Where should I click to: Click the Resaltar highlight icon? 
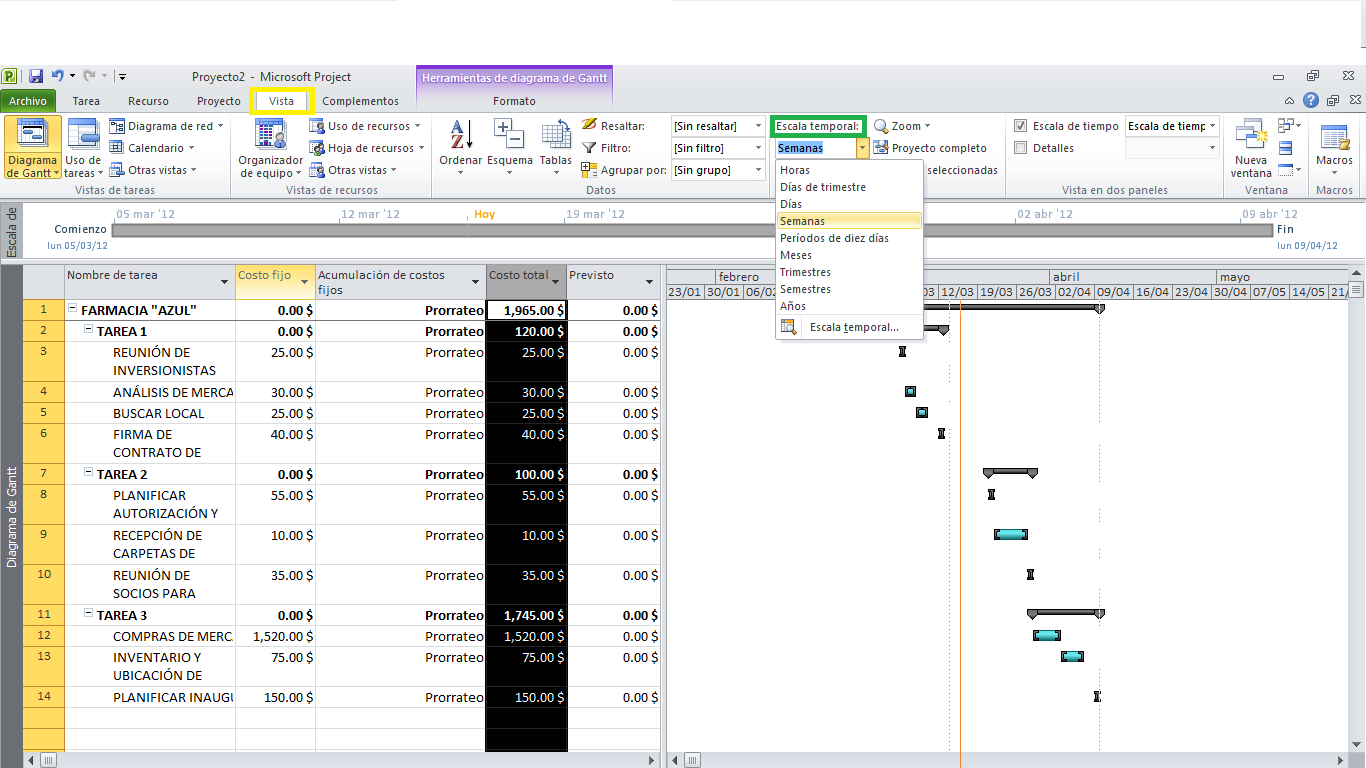pos(587,125)
